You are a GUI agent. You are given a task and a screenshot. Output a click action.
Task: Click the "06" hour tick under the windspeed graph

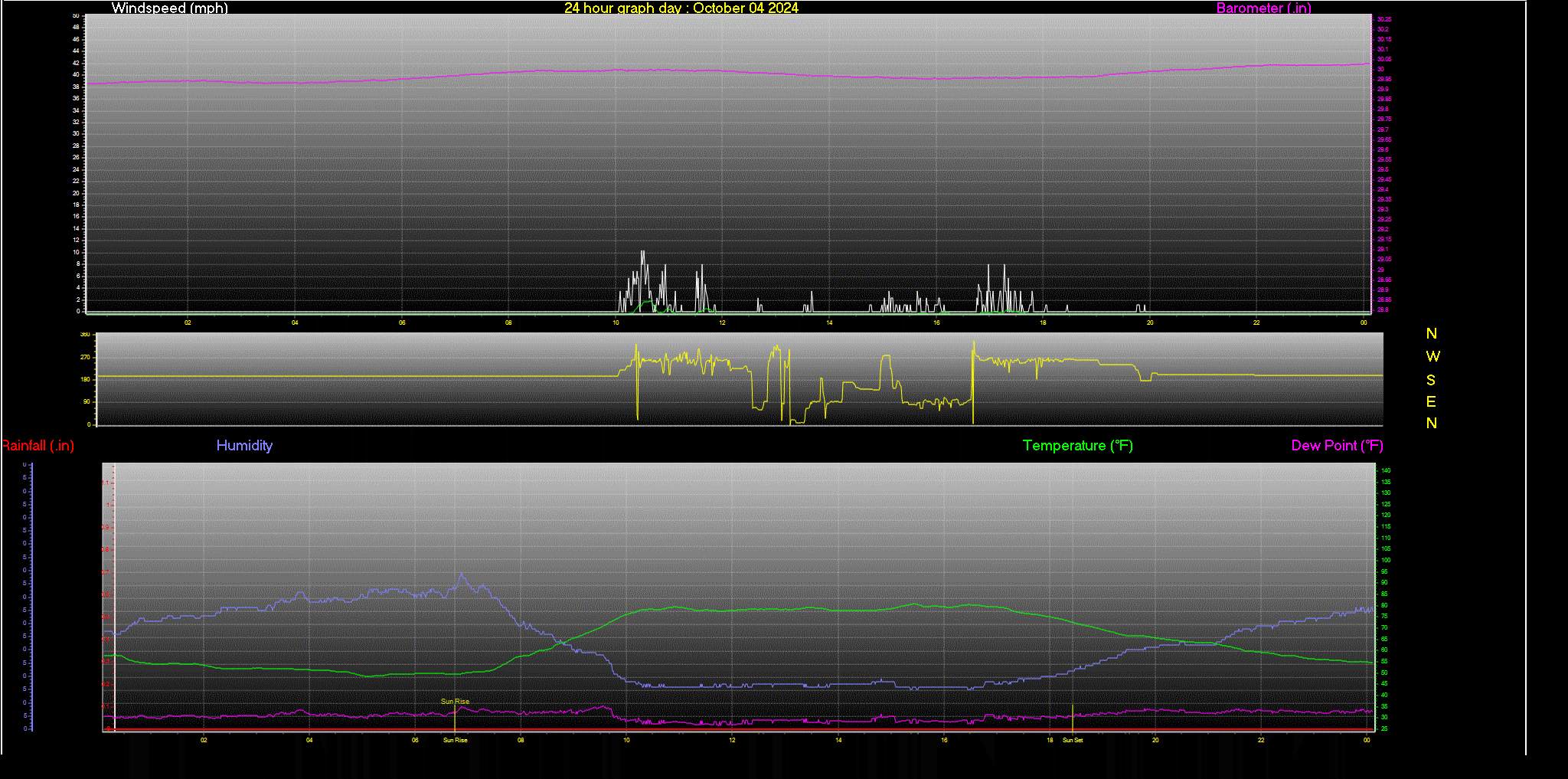point(402,322)
